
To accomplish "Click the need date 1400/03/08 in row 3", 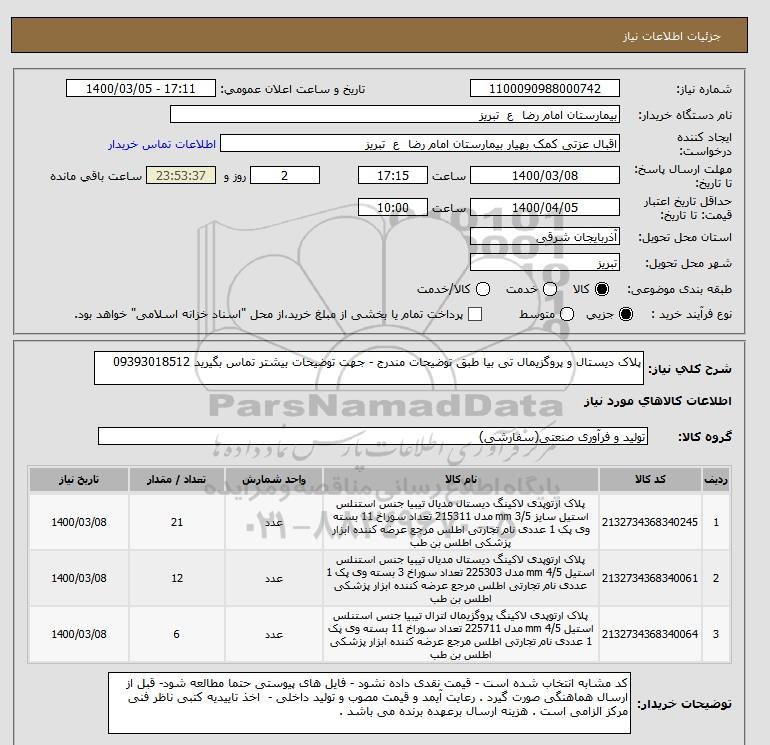I will point(79,634).
